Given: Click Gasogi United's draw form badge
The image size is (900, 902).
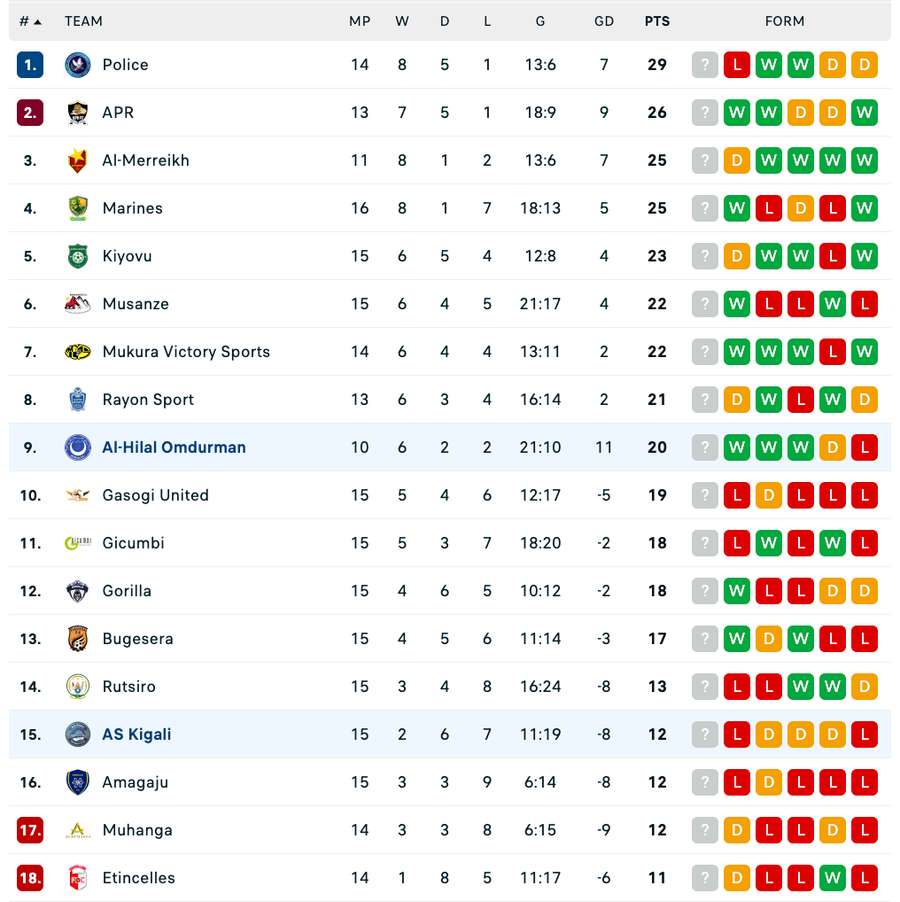Looking at the screenshot, I should pos(768,495).
